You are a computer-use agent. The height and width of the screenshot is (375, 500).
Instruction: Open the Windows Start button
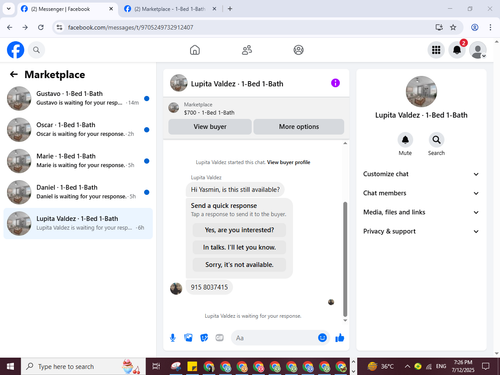pyautogui.click(x=10, y=367)
